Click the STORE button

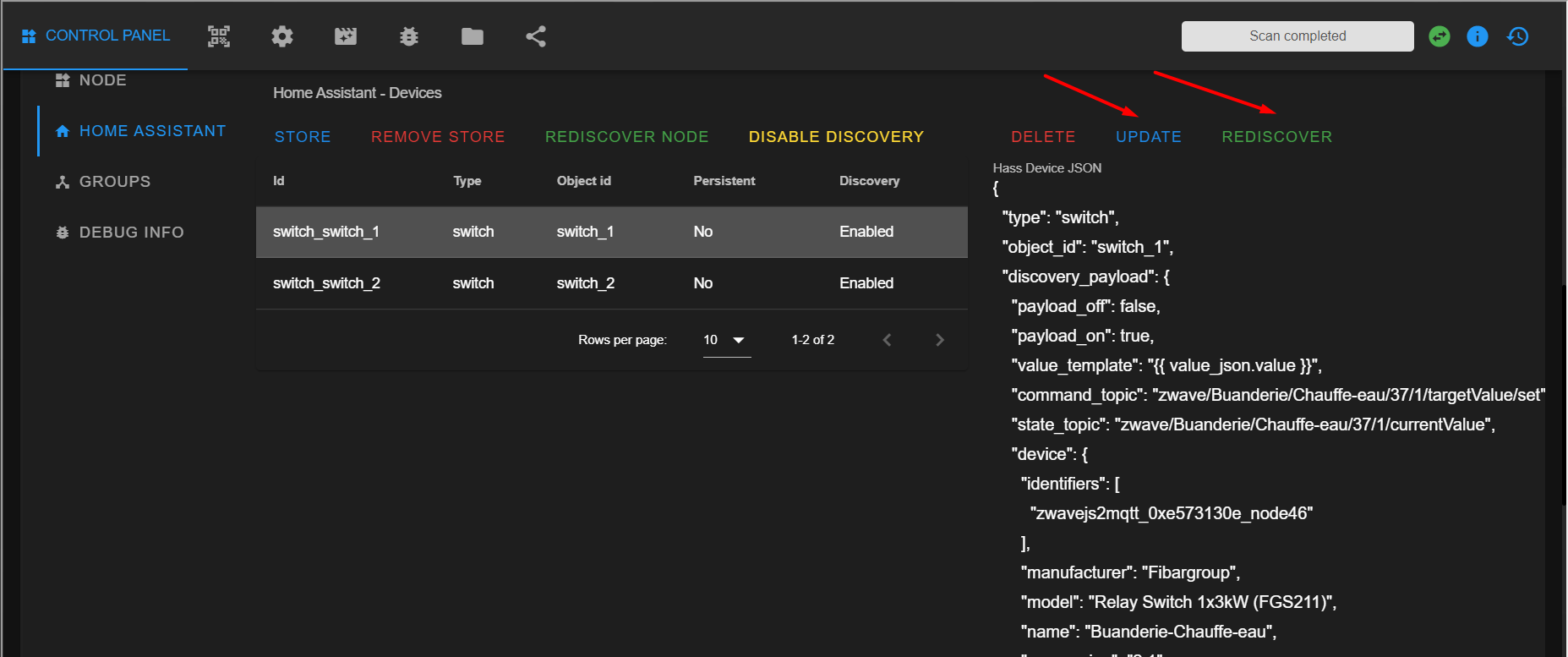[x=303, y=137]
